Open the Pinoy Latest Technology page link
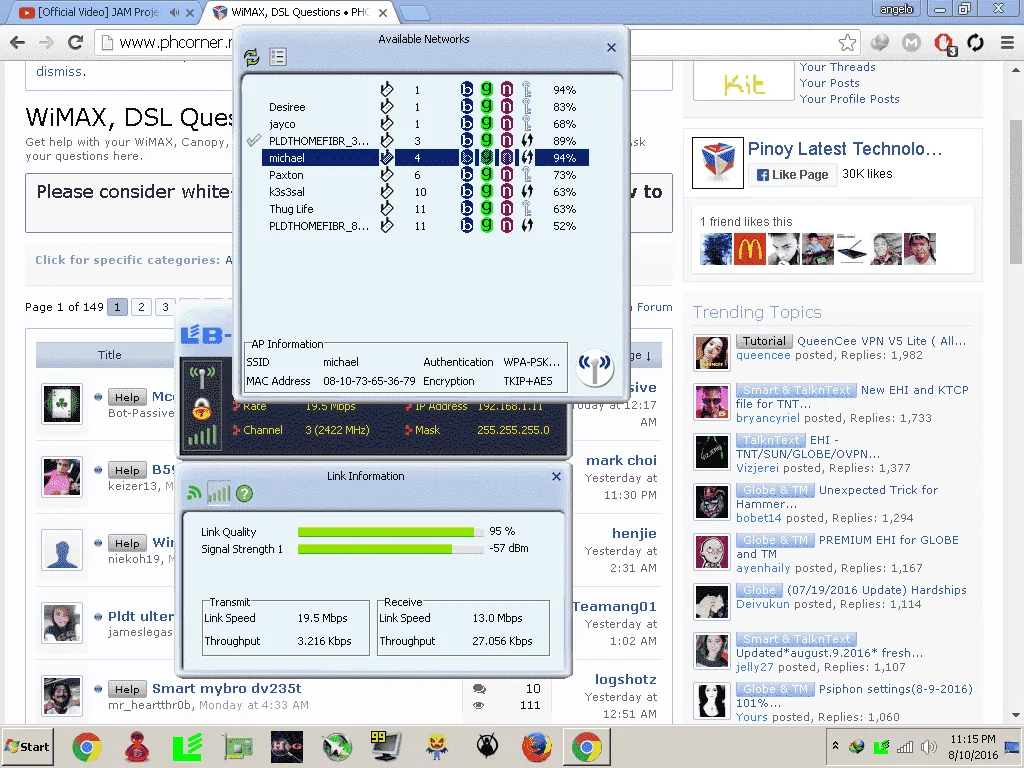The width and height of the screenshot is (1024, 768). click(x=844, y=149)
